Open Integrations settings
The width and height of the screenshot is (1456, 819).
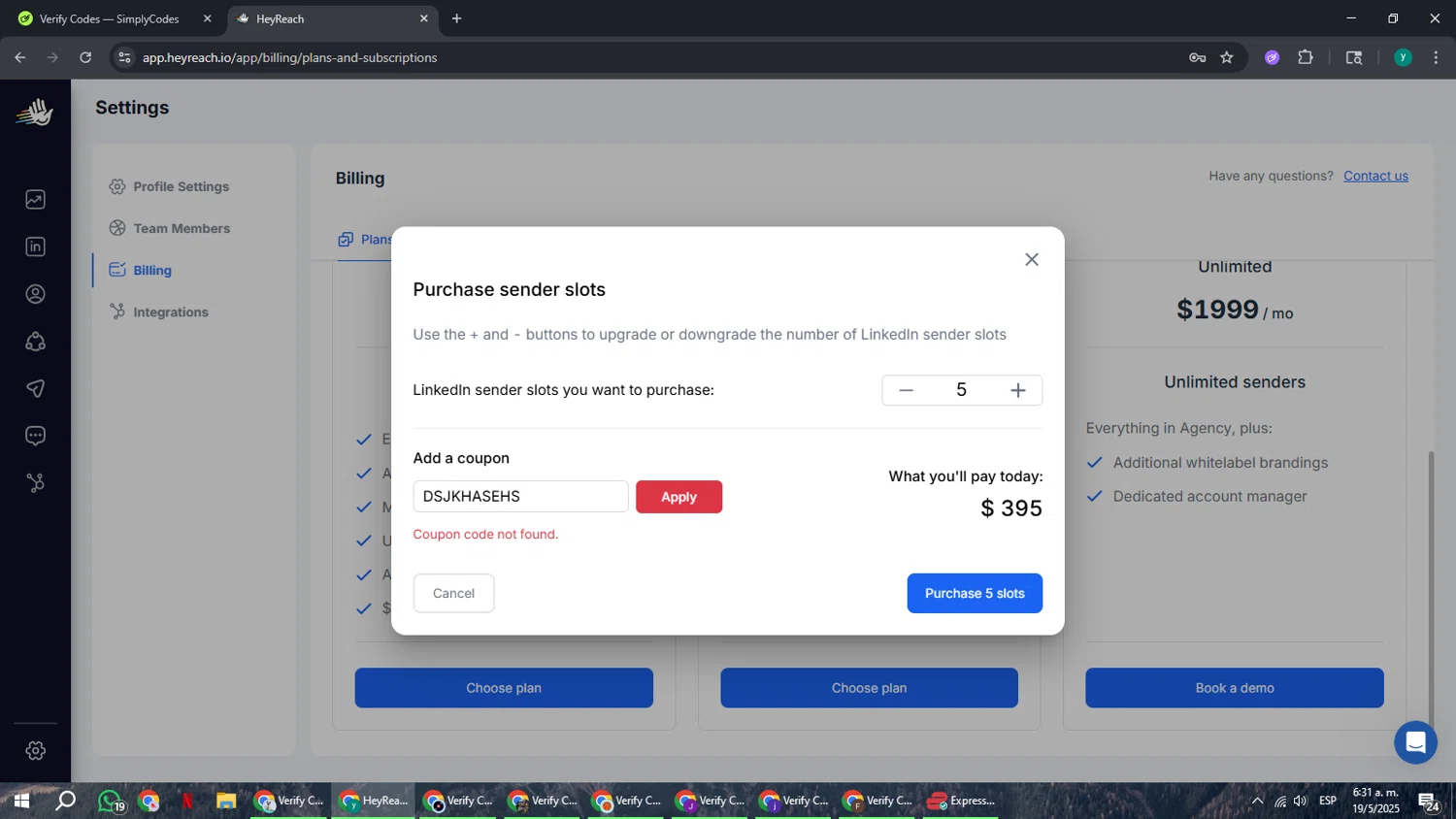tap(159, 311)
